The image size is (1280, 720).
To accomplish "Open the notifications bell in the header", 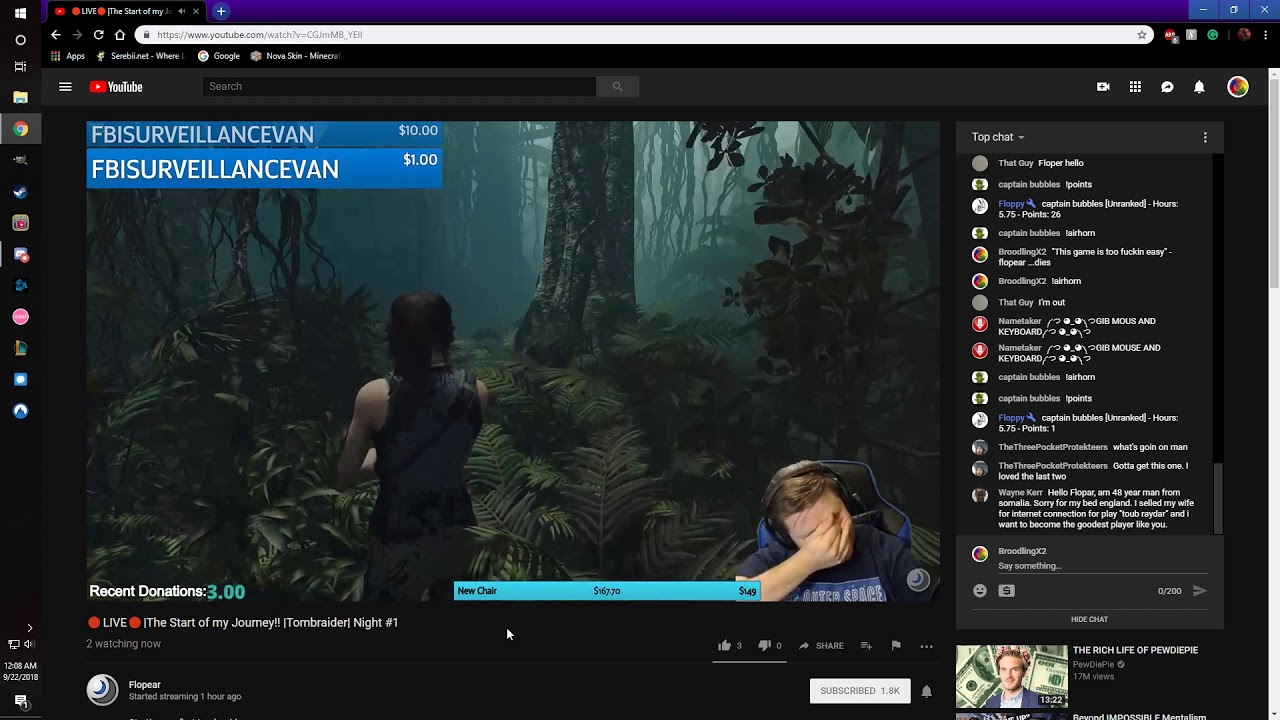I will [x=1199, y=87].
